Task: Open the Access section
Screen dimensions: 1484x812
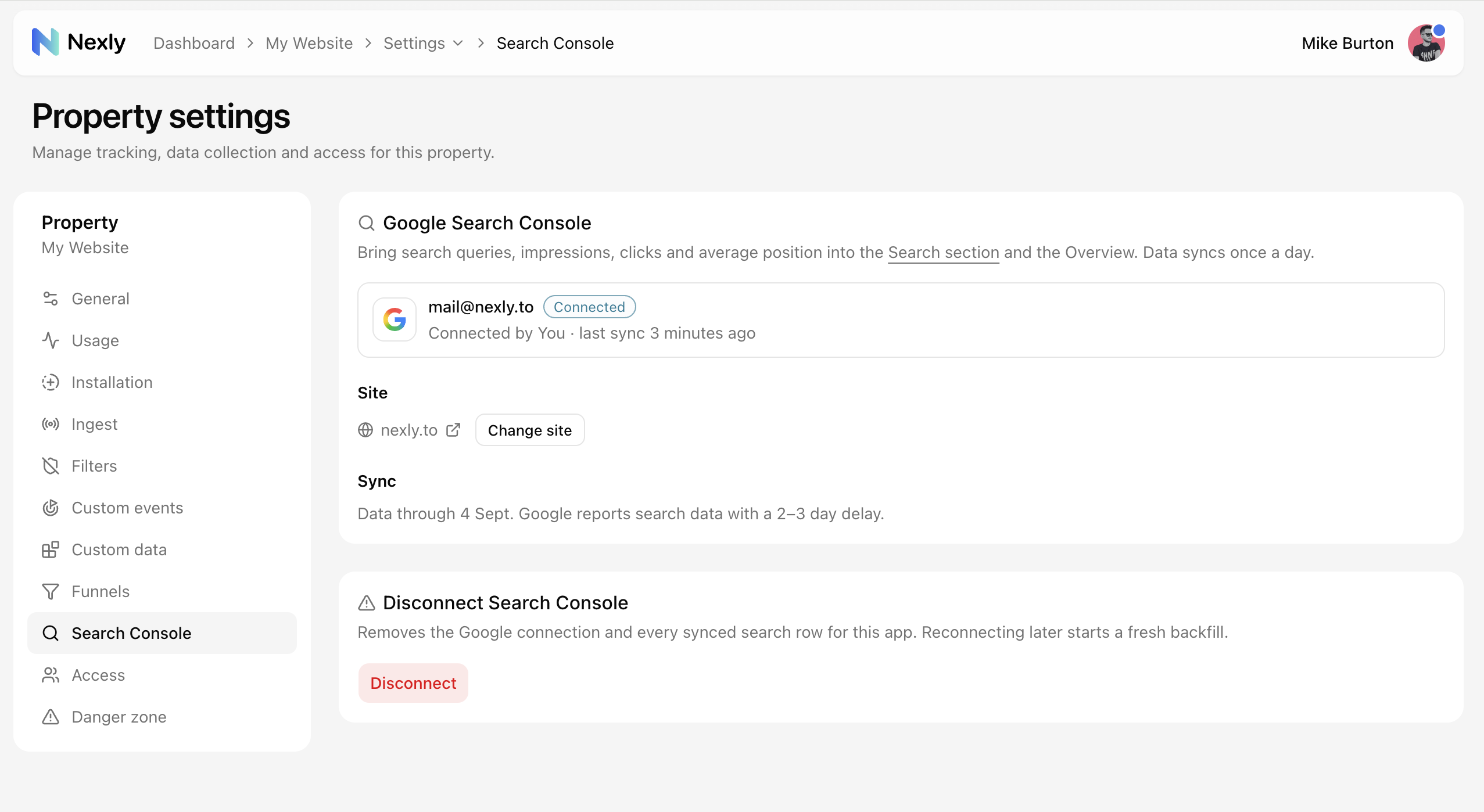Action: tap(162, 675)
